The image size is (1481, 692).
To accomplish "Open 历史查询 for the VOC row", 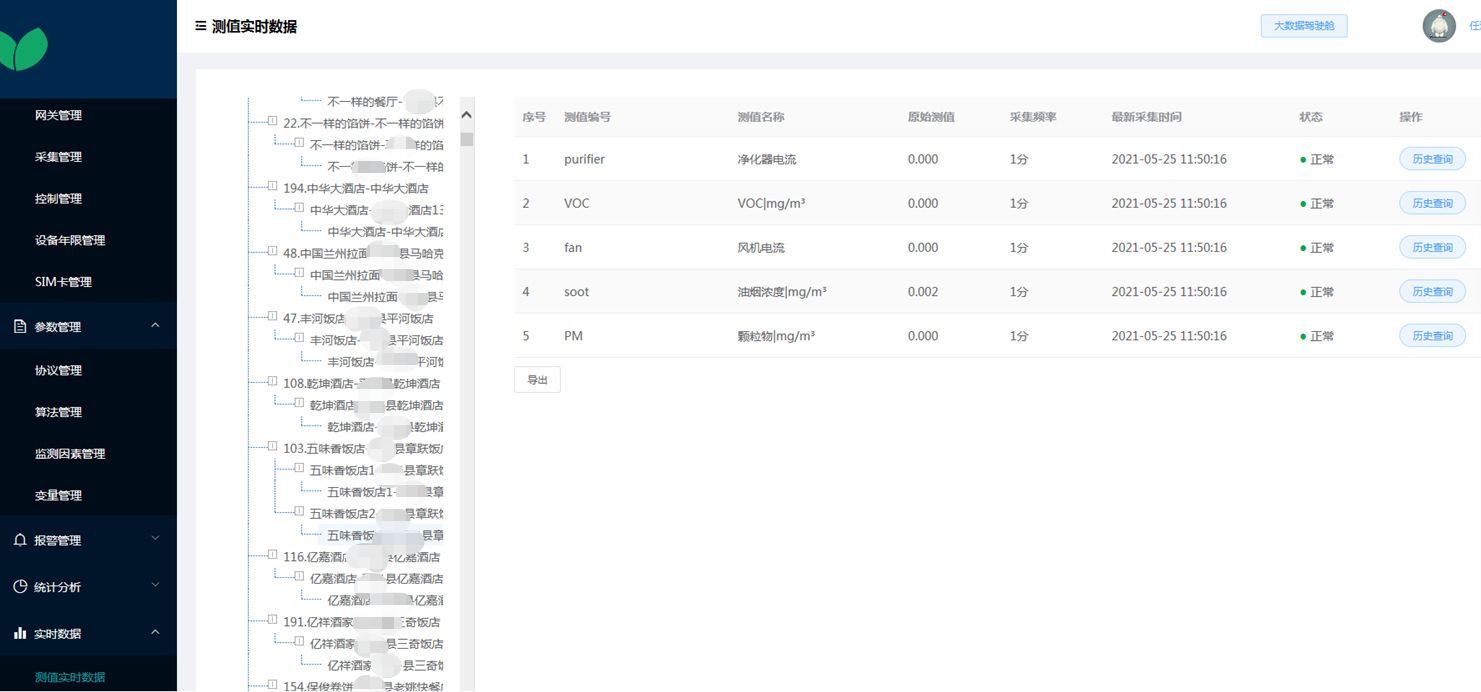I will [1431, 203].
